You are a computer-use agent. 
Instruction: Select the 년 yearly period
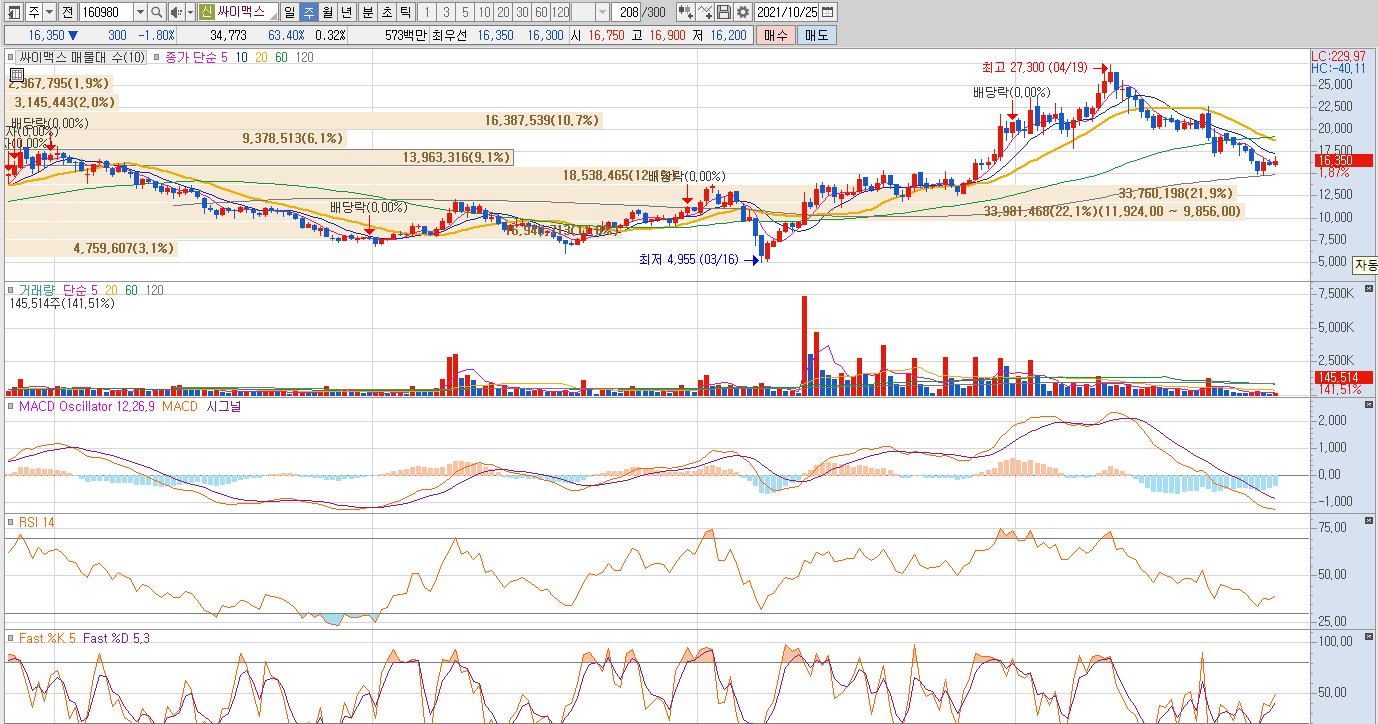[x=346, y=12]
